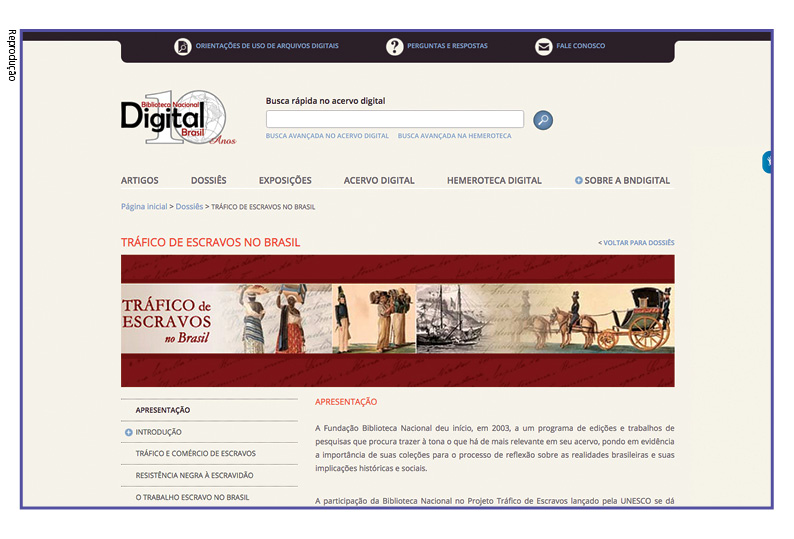
Task: Open Busca avançada na hemeroteca link
Action: click(454, 136)
